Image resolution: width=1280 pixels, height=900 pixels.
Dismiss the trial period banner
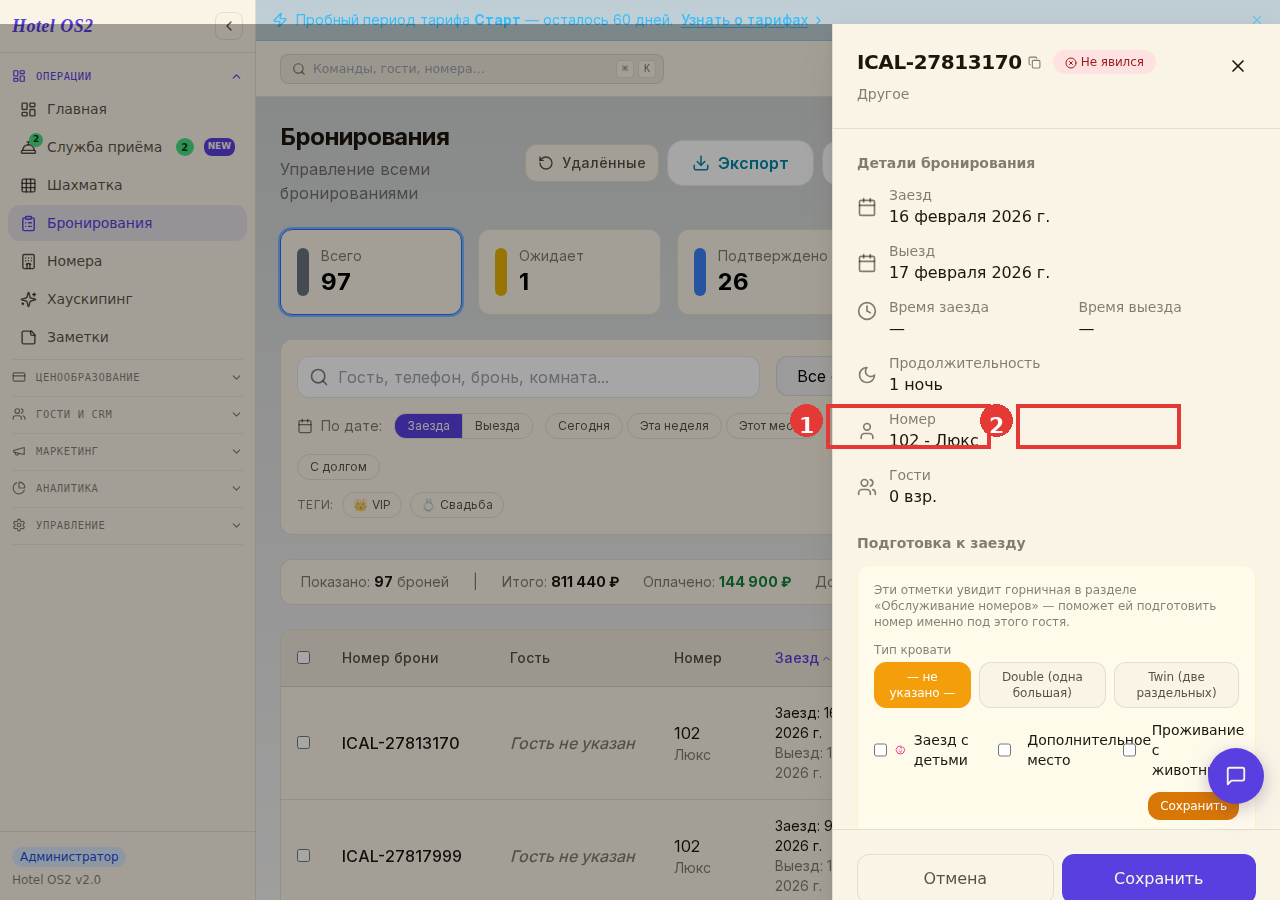pyautogui.click(x=1257, y=20)
